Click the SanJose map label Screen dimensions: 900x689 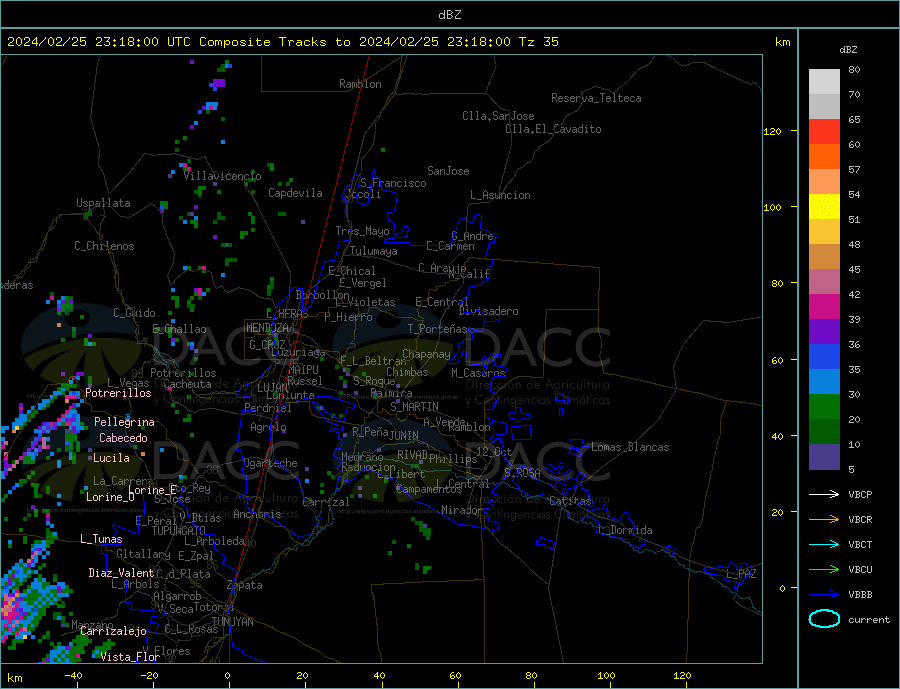[448, 171]
